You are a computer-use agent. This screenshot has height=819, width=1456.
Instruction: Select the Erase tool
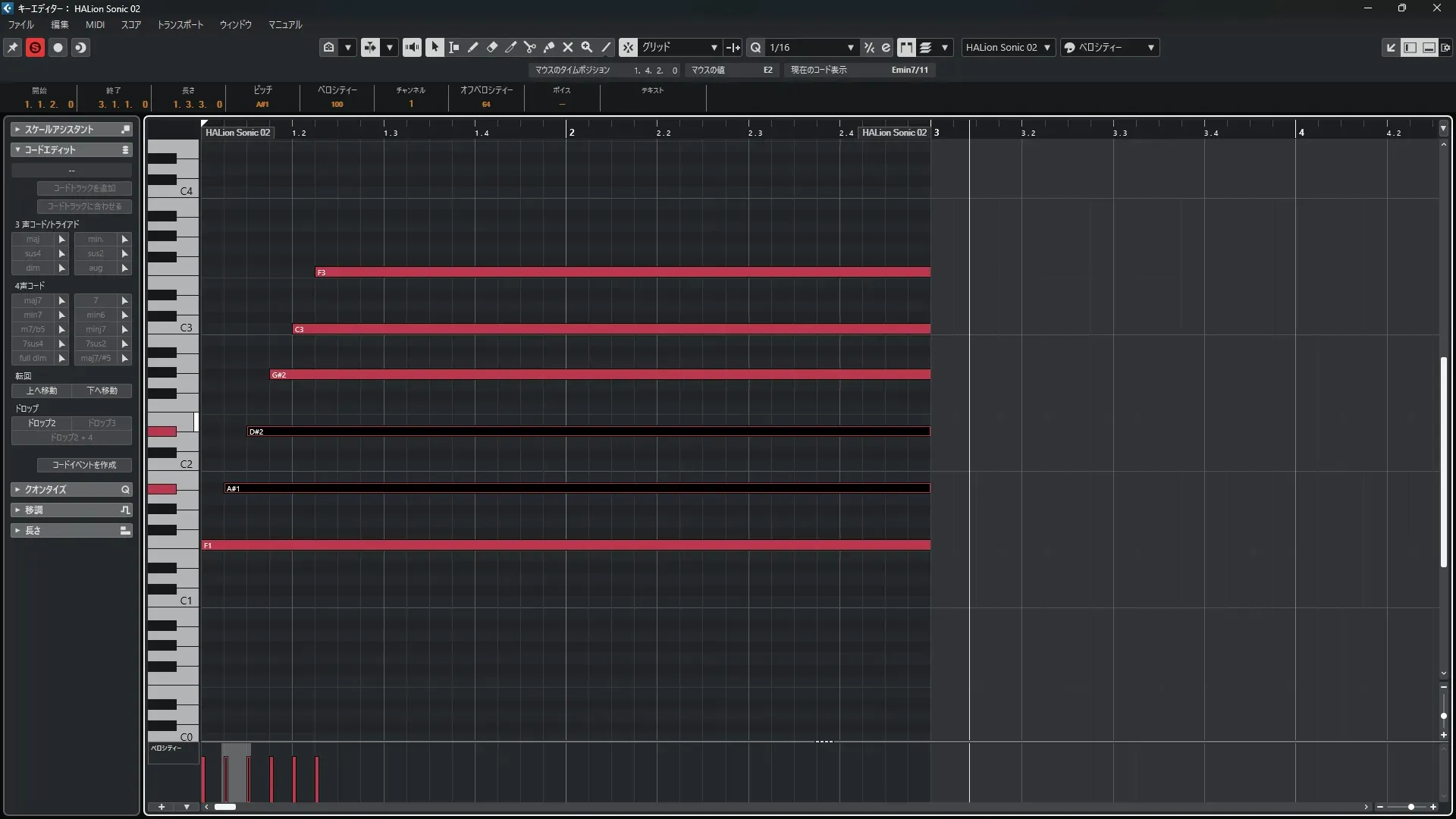[x=492, y=47]
